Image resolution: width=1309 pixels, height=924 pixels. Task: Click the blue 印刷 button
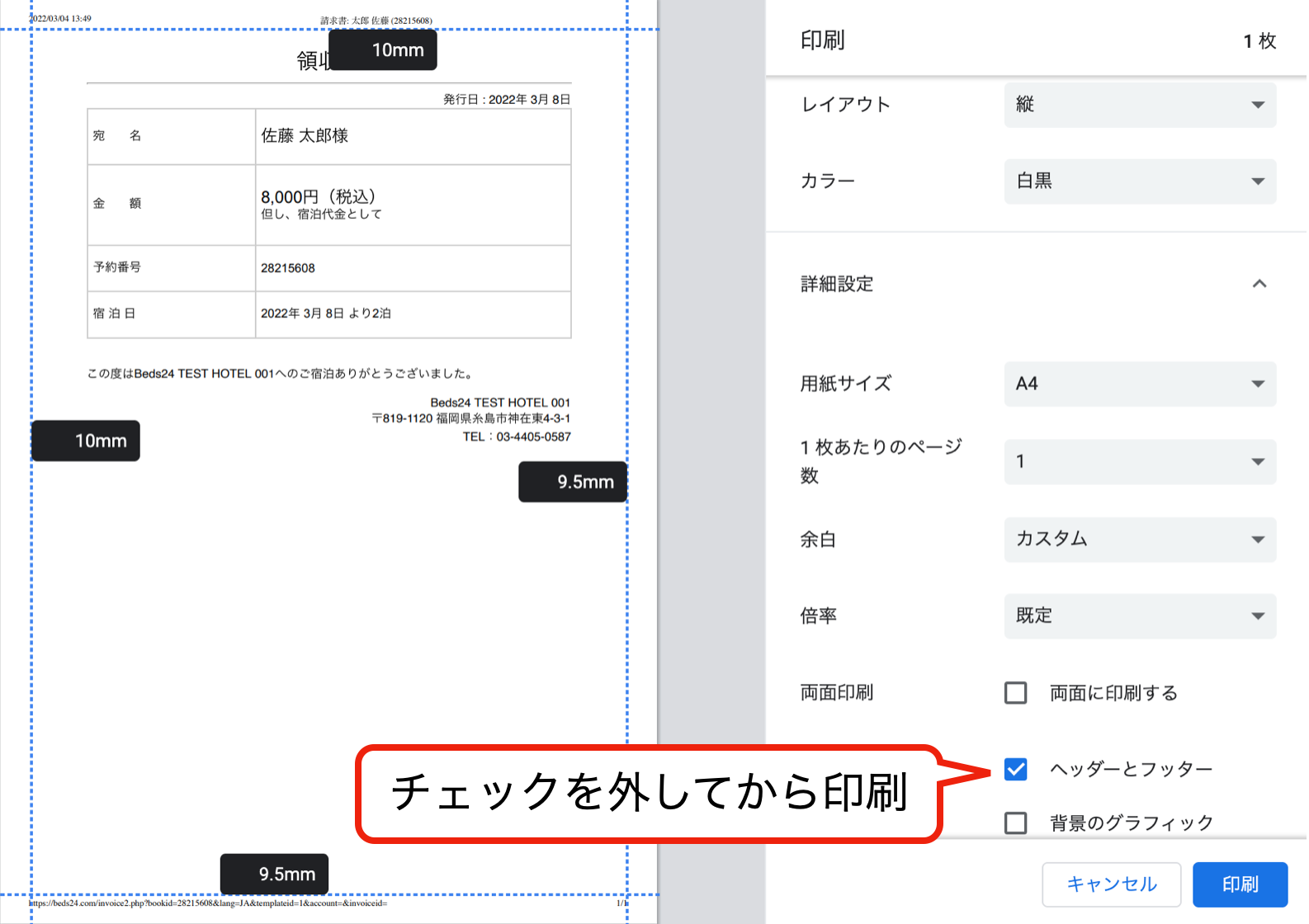click(x=1240, y=884)
